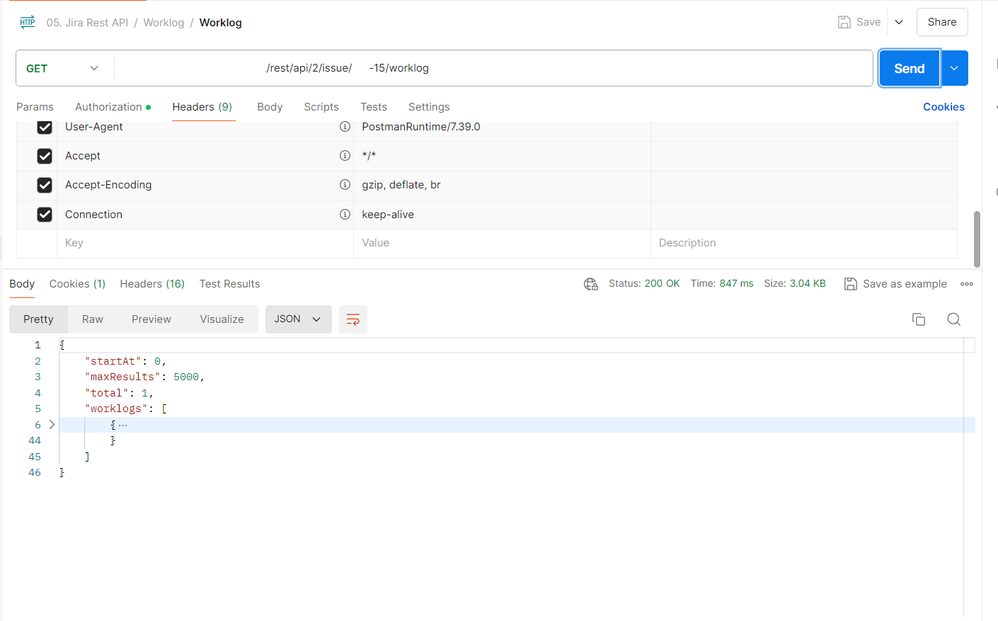Uncheck the User-Agent header
Viewport: 998px width, 621px height.
(x=44, y=127)
